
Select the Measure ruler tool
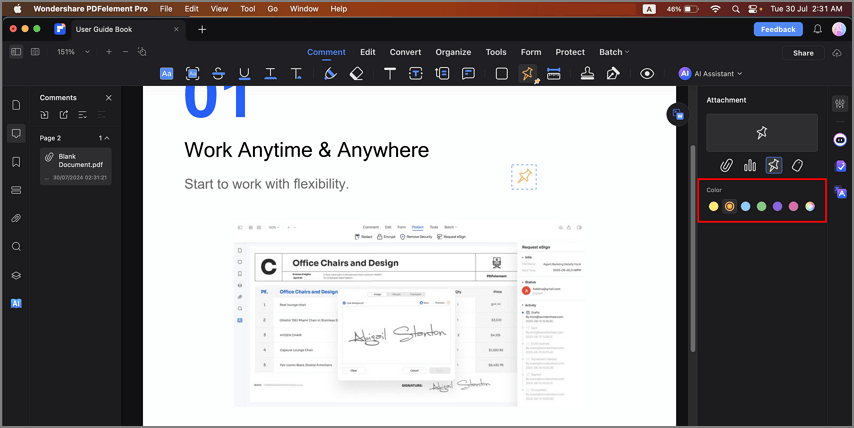(x=553, y=74)
